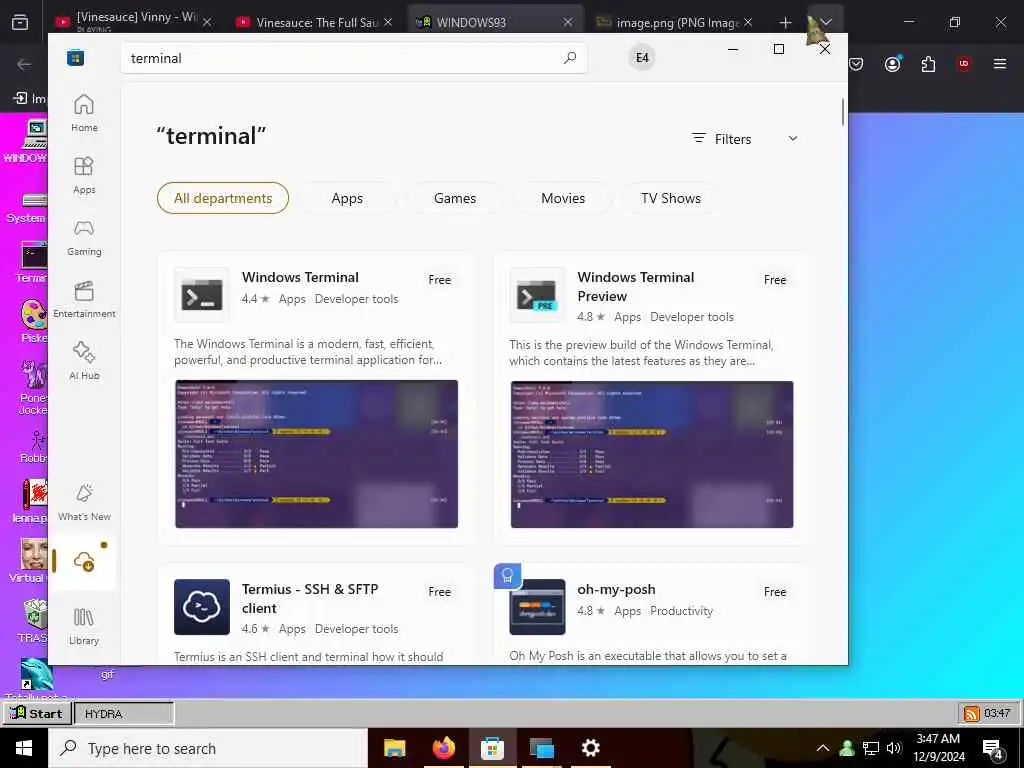
Task: Open Downloads cloud icon in sidebar
Action: pos(84,561)
